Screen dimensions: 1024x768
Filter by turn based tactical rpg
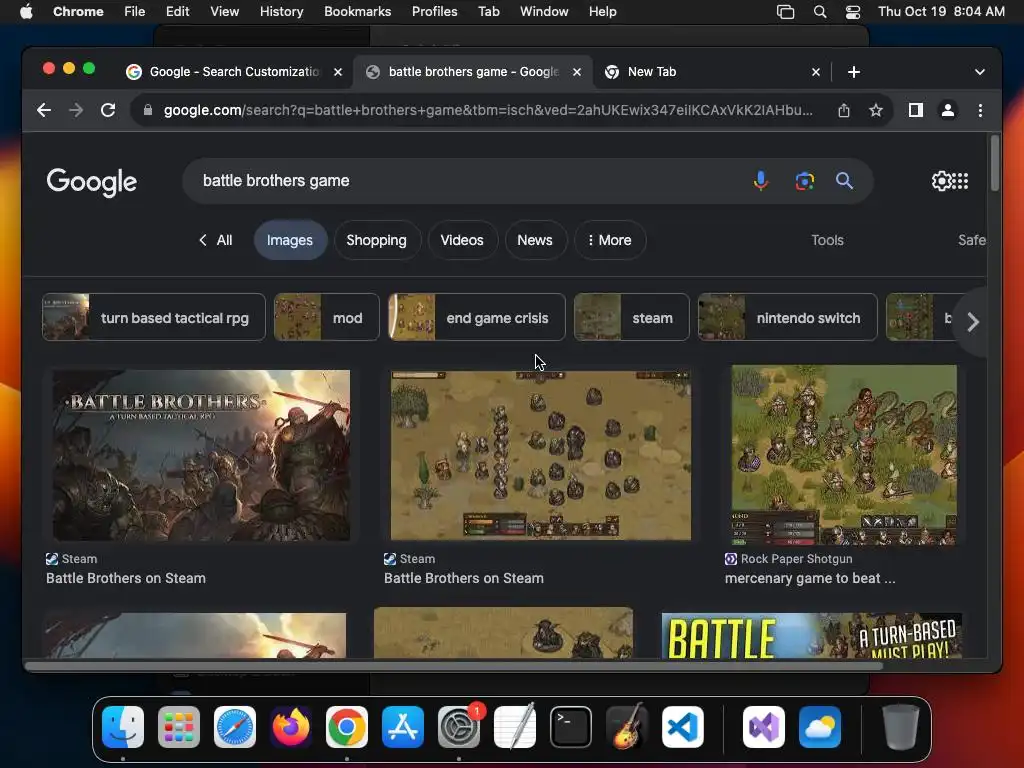click(154, 317)
